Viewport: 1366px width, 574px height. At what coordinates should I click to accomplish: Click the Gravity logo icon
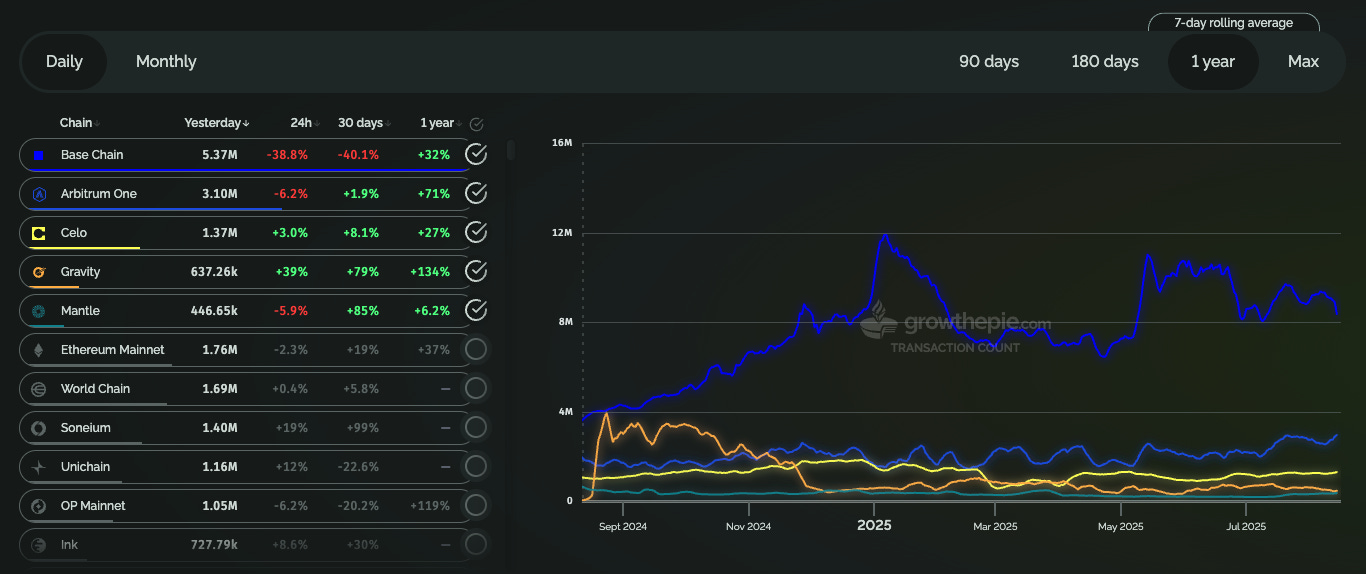[x=39, y=272]
